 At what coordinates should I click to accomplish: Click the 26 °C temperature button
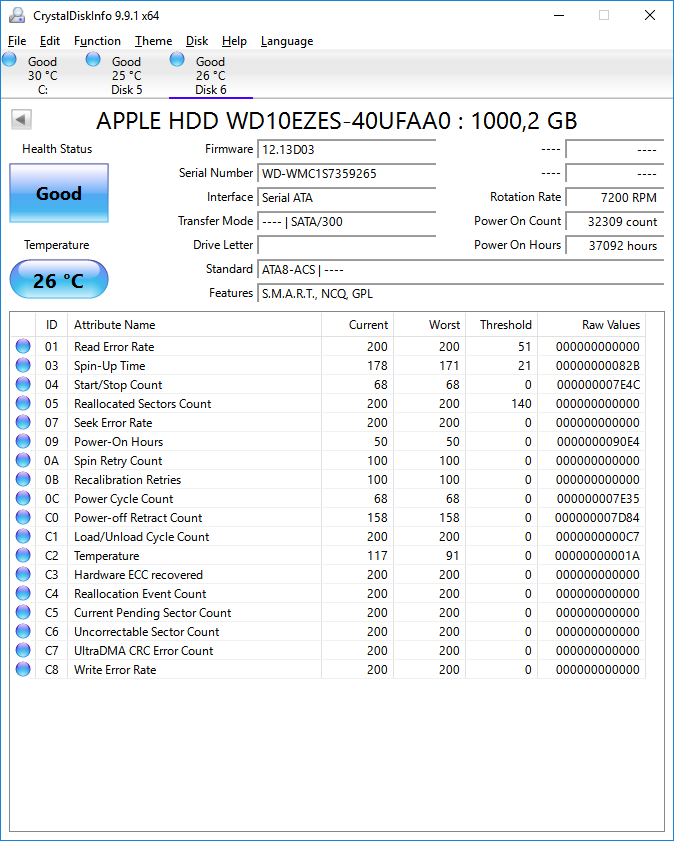pyautogui.click(x=59, y=279)
